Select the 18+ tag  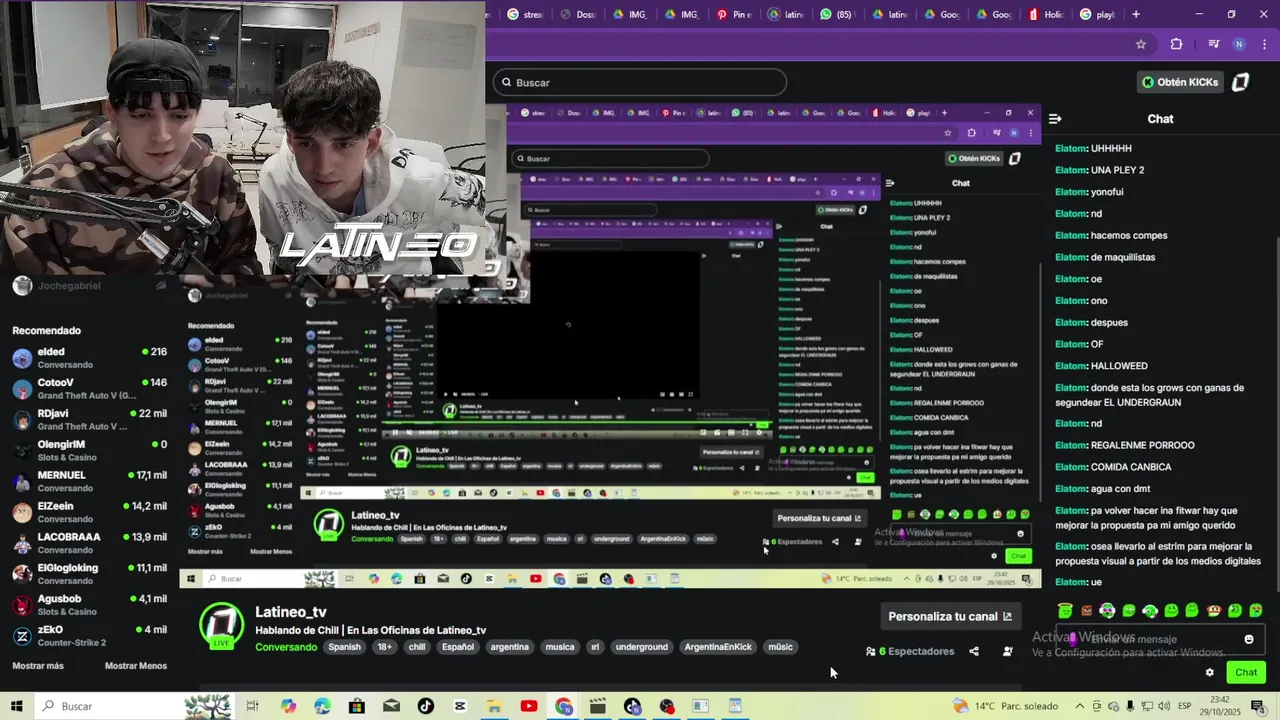click(385, 647)
